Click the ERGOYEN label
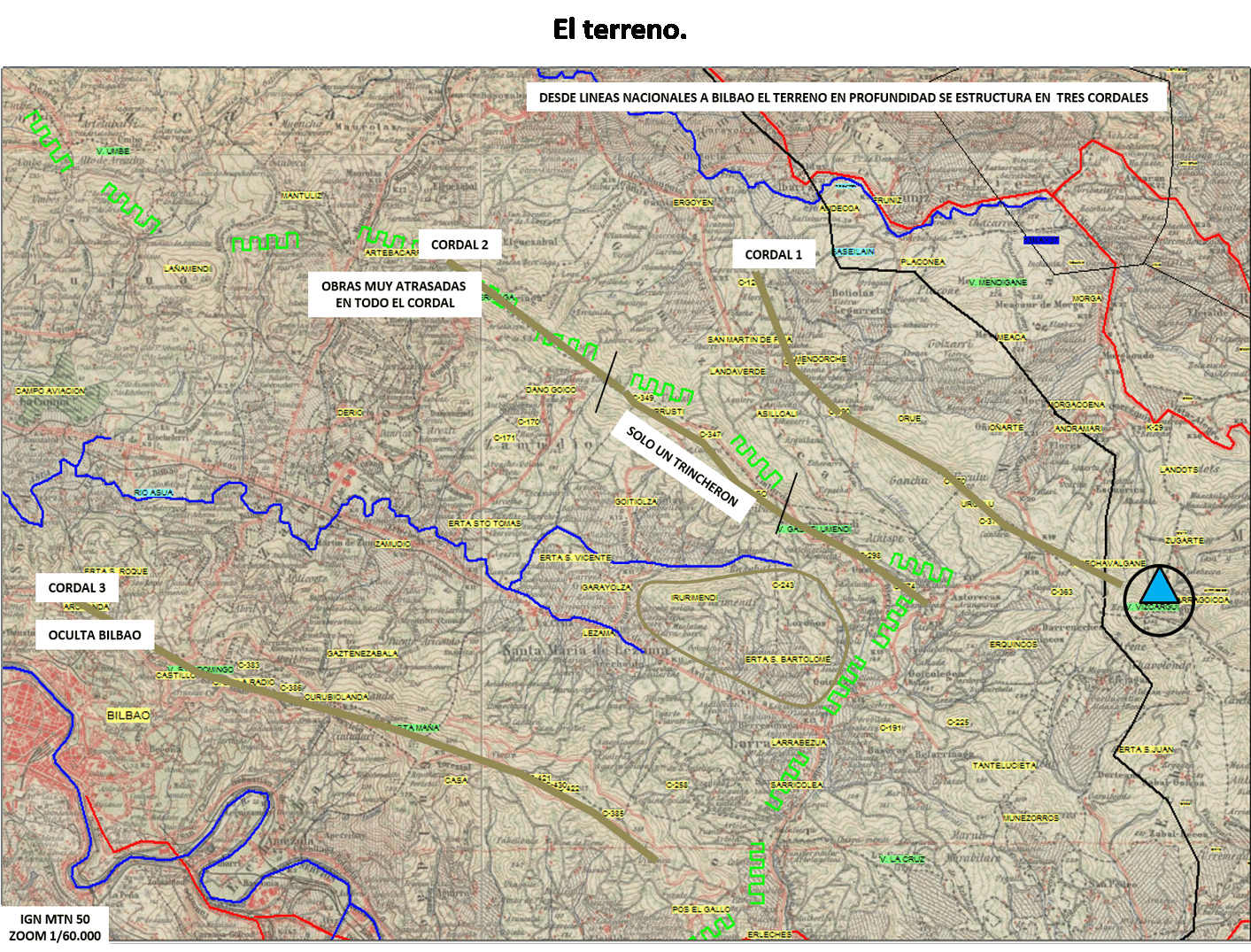Viewport: 1251px width, 952px height. point(693,203)
